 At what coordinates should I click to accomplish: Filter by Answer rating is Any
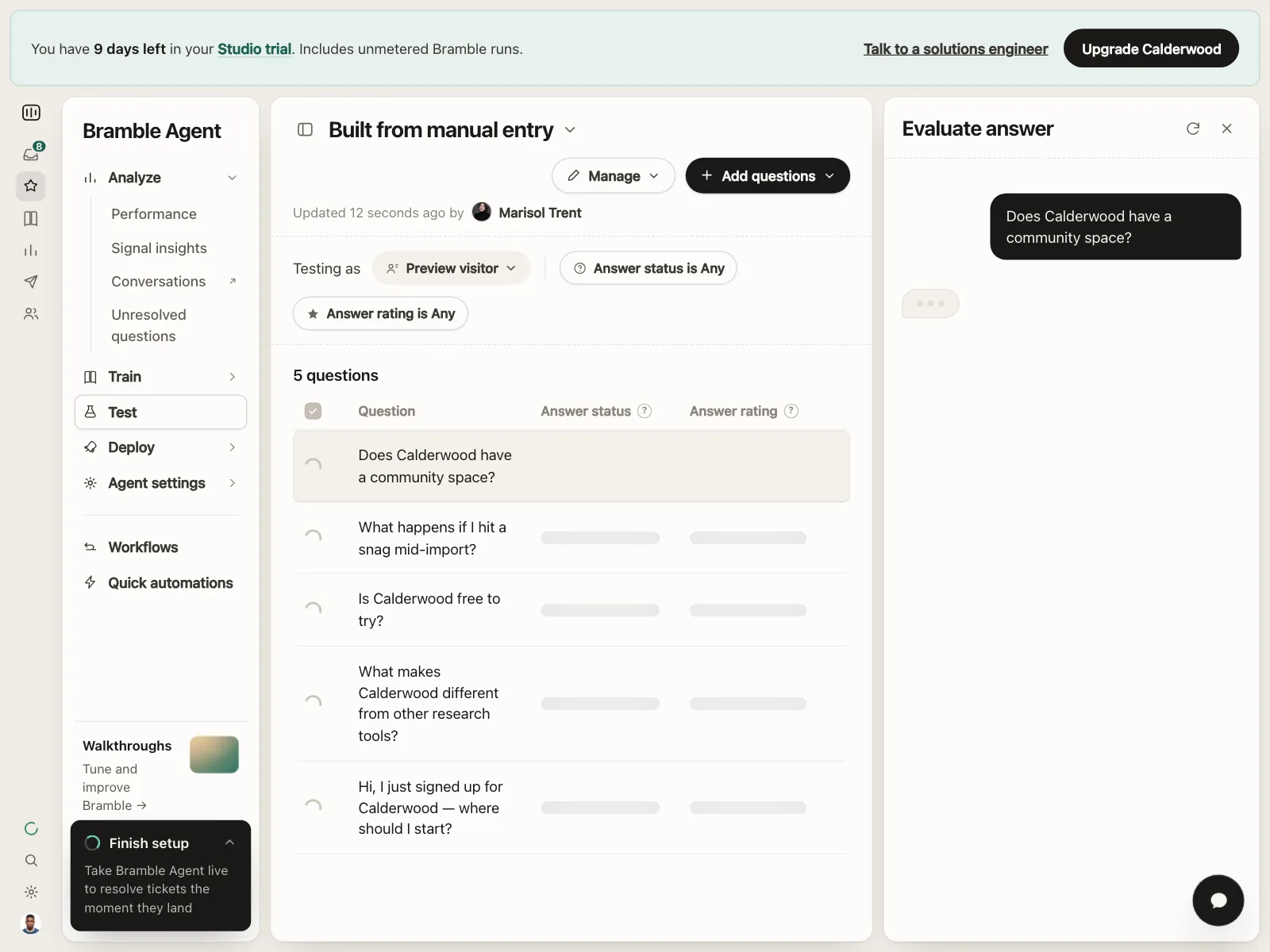[380, 313]
